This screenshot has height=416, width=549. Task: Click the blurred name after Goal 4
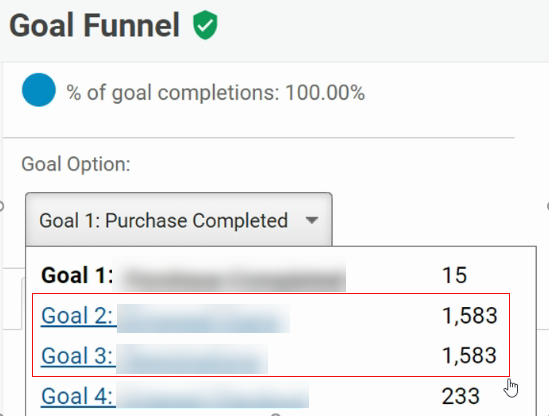213,396
